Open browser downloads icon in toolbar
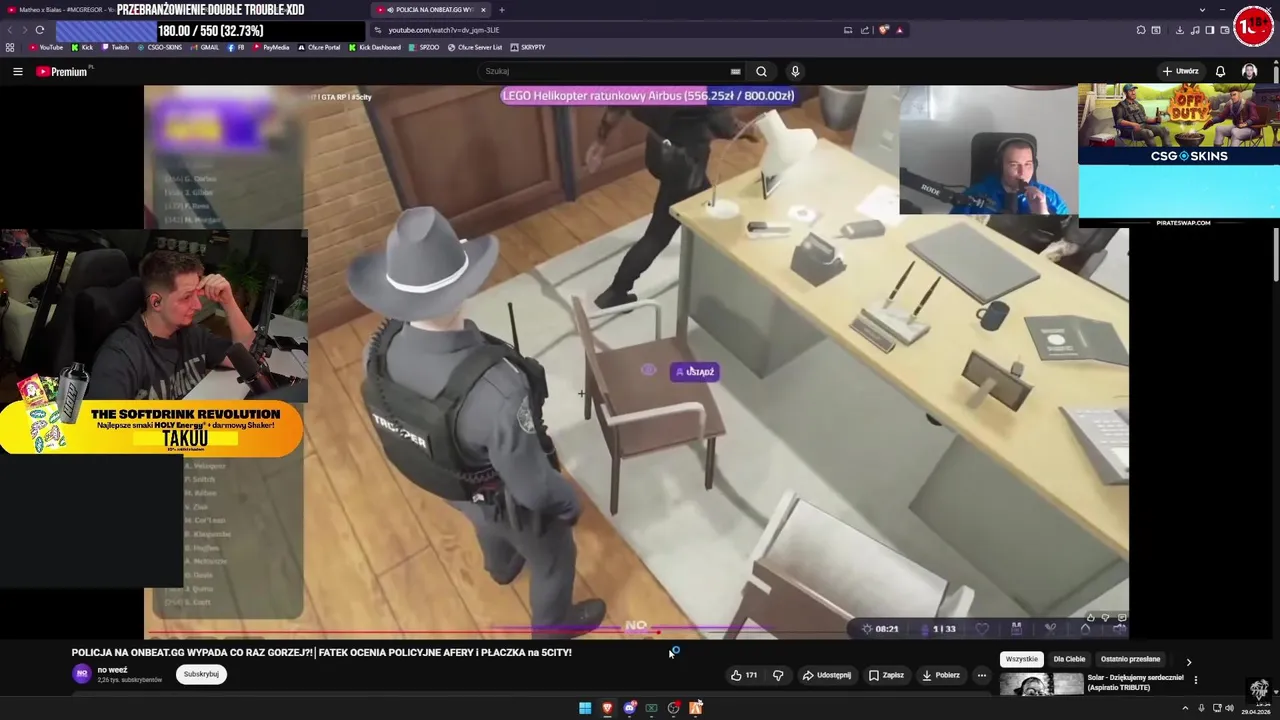Image resolution: width=1280 pixels, height=720 pixels. click(1179, 30)
